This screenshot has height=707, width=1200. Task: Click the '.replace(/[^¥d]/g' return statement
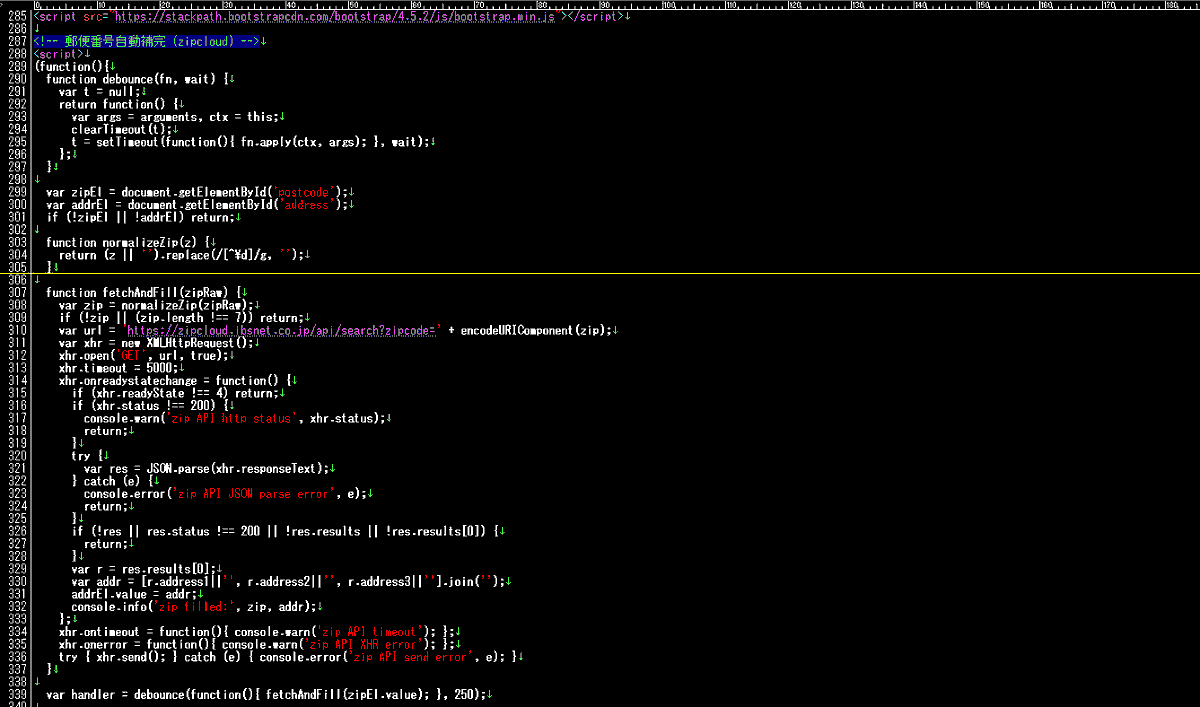point(181,255)
